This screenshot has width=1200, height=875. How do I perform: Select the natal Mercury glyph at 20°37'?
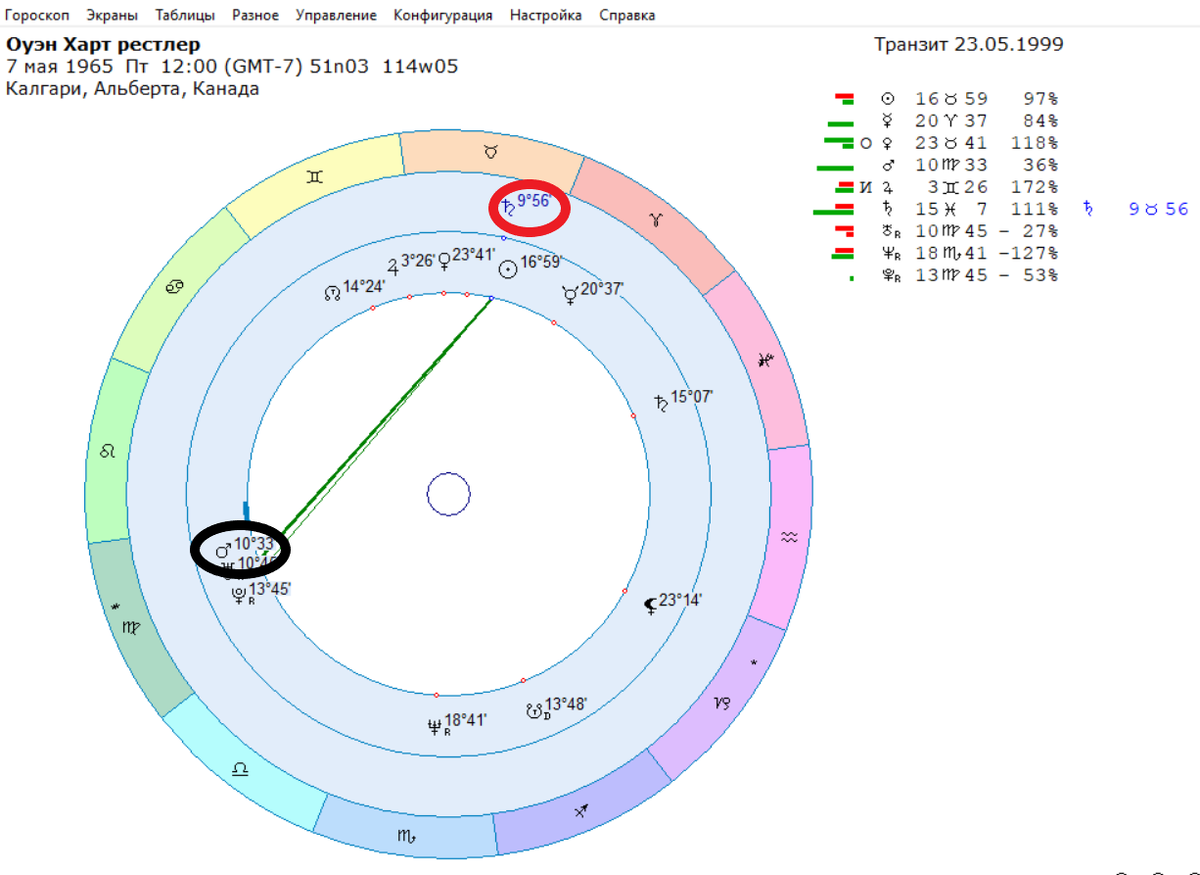click(x=569, y=293)
